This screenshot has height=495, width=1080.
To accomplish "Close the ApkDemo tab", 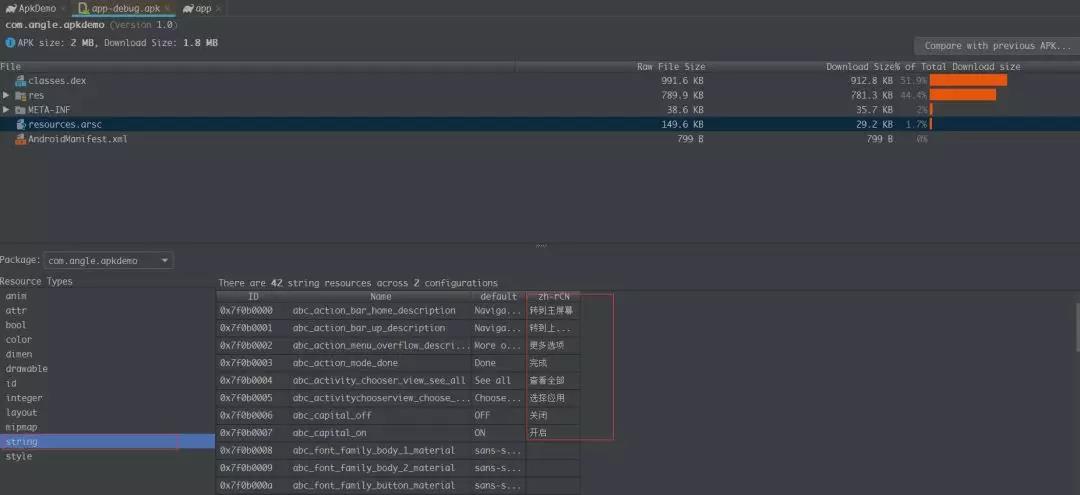I will [62, 8].
